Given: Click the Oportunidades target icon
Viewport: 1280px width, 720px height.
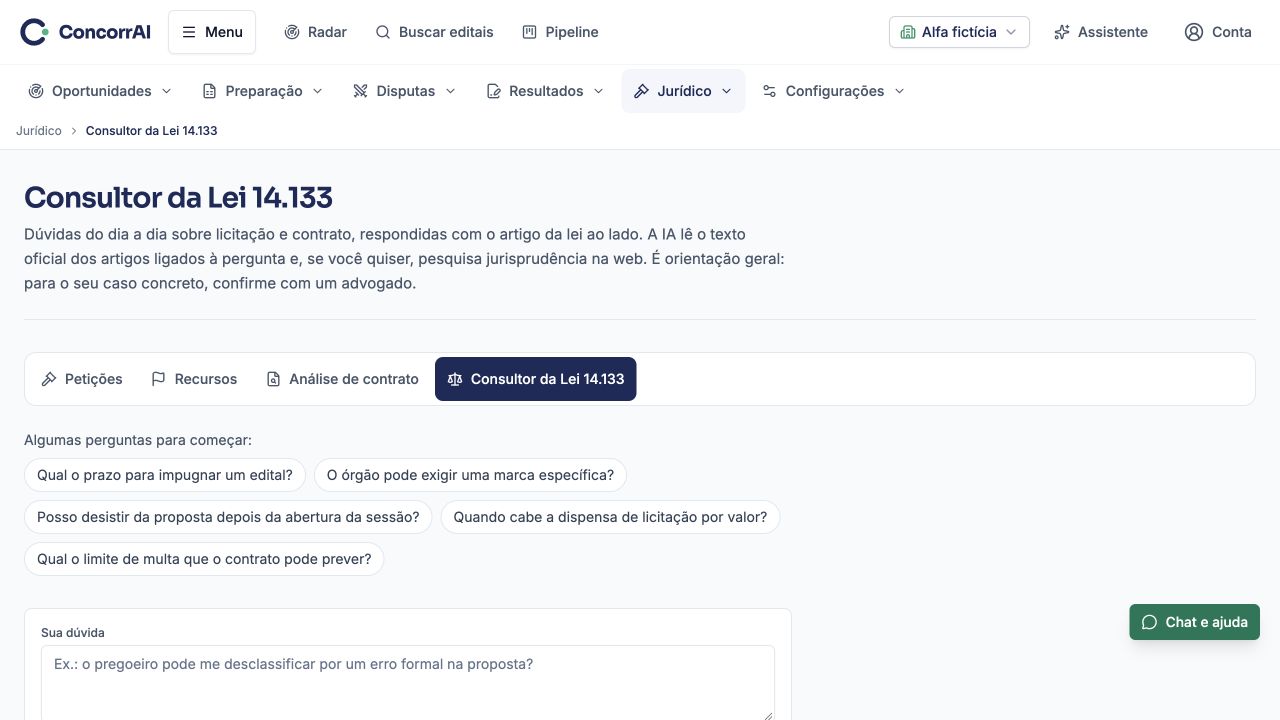Looking at the screenshot, I should [x=36, y=91].
